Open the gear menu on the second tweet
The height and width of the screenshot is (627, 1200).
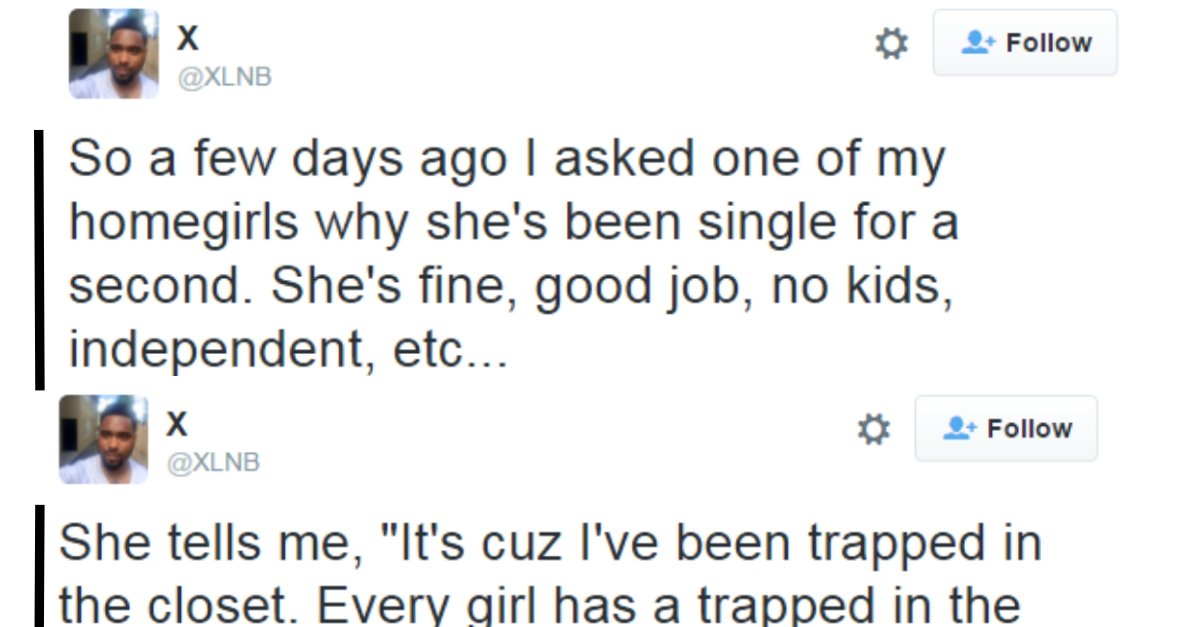click(x=873, y=430)
